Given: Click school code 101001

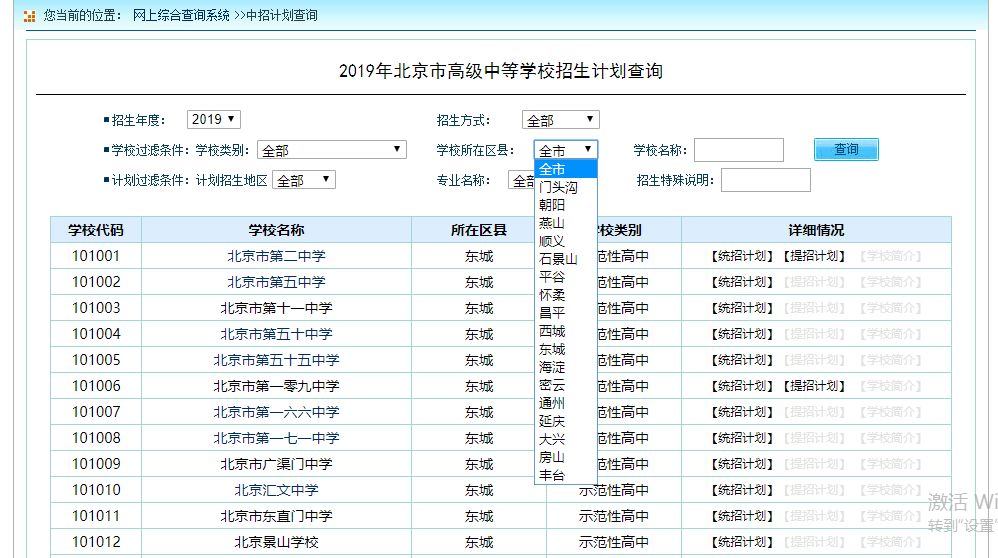Looking at the screenshot, I should (96, 256).
